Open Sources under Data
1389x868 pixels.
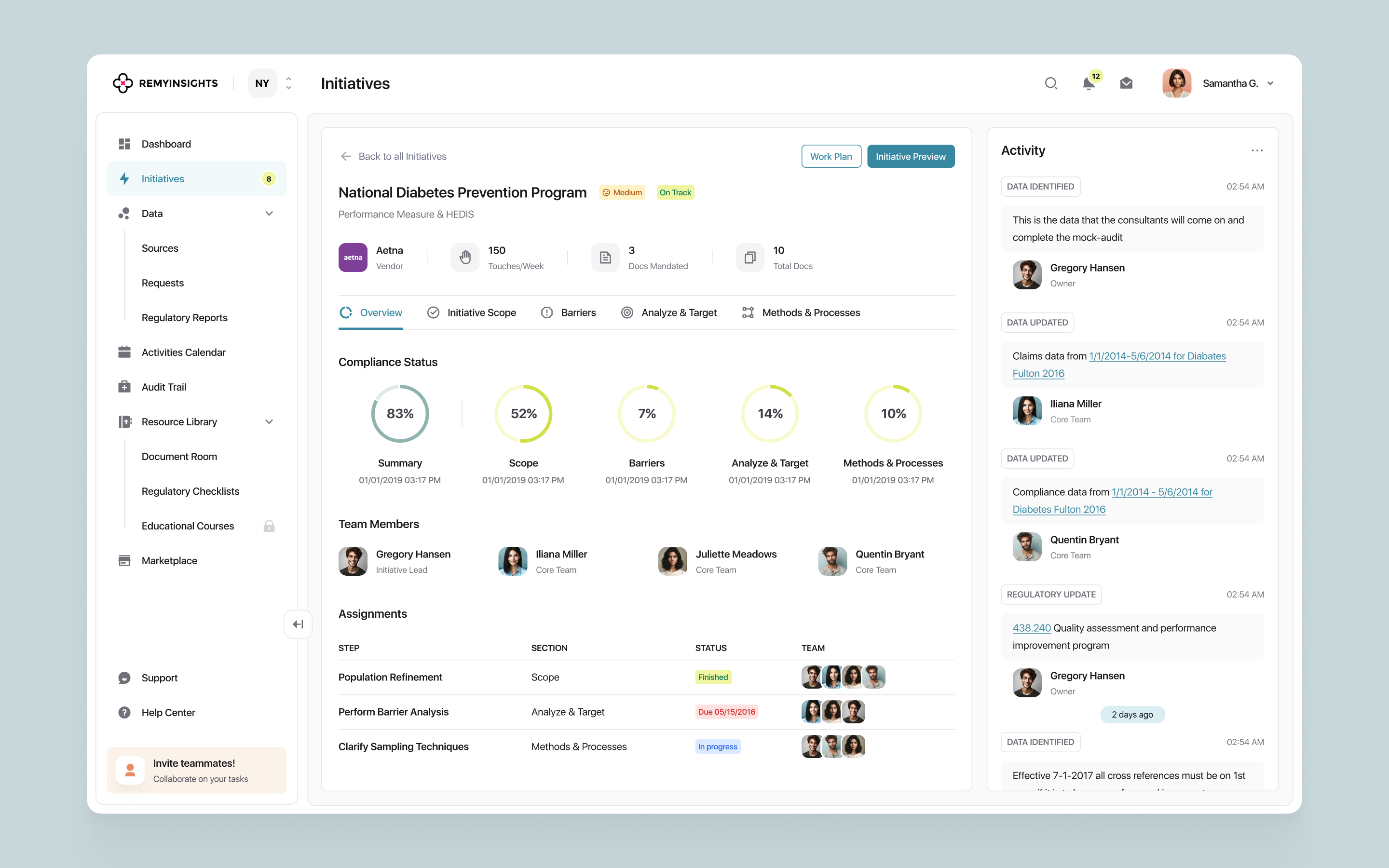click(160, 248)
